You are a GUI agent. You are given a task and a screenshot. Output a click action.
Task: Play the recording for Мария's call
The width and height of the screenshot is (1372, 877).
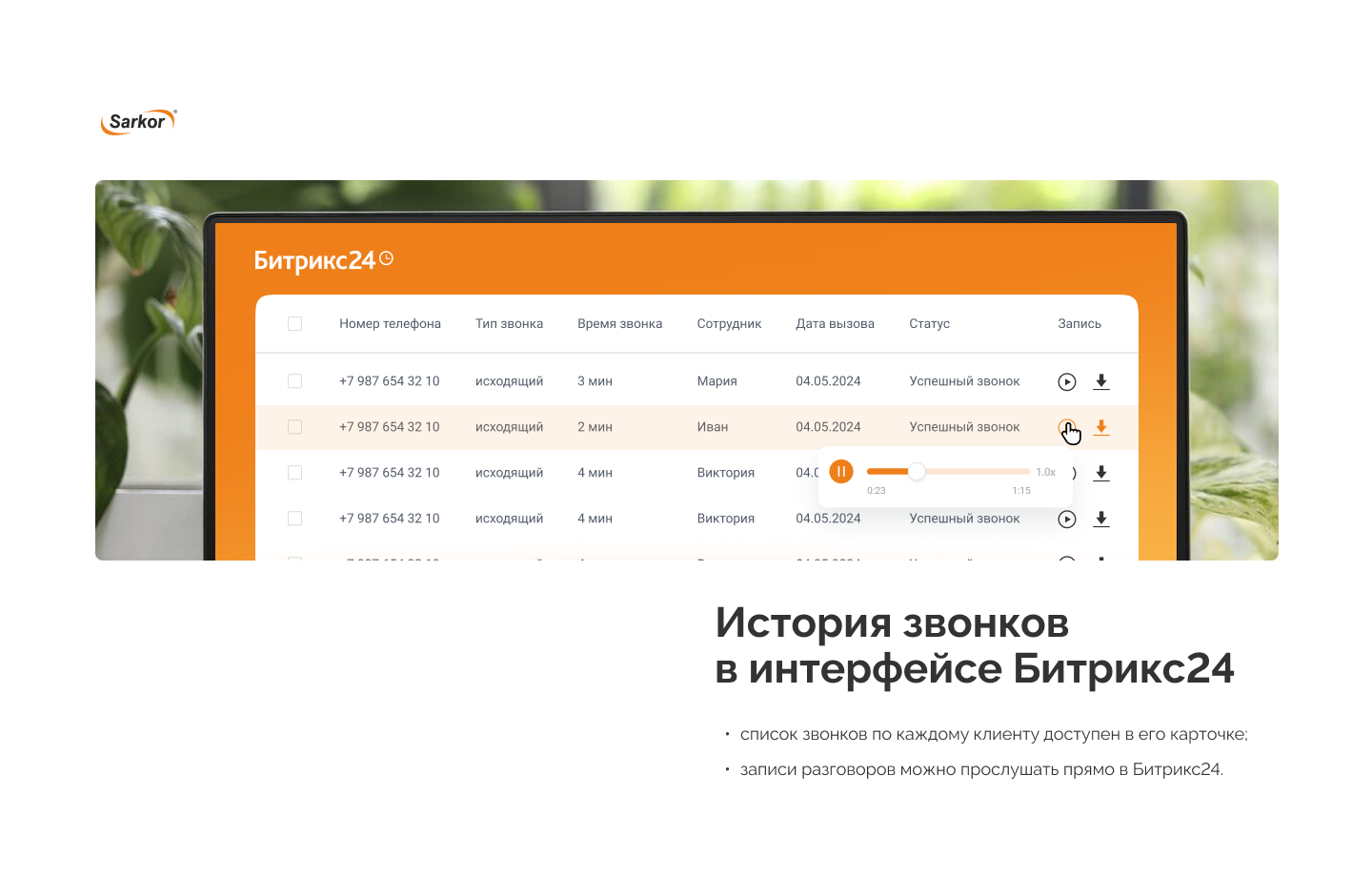pos(1066,382)
